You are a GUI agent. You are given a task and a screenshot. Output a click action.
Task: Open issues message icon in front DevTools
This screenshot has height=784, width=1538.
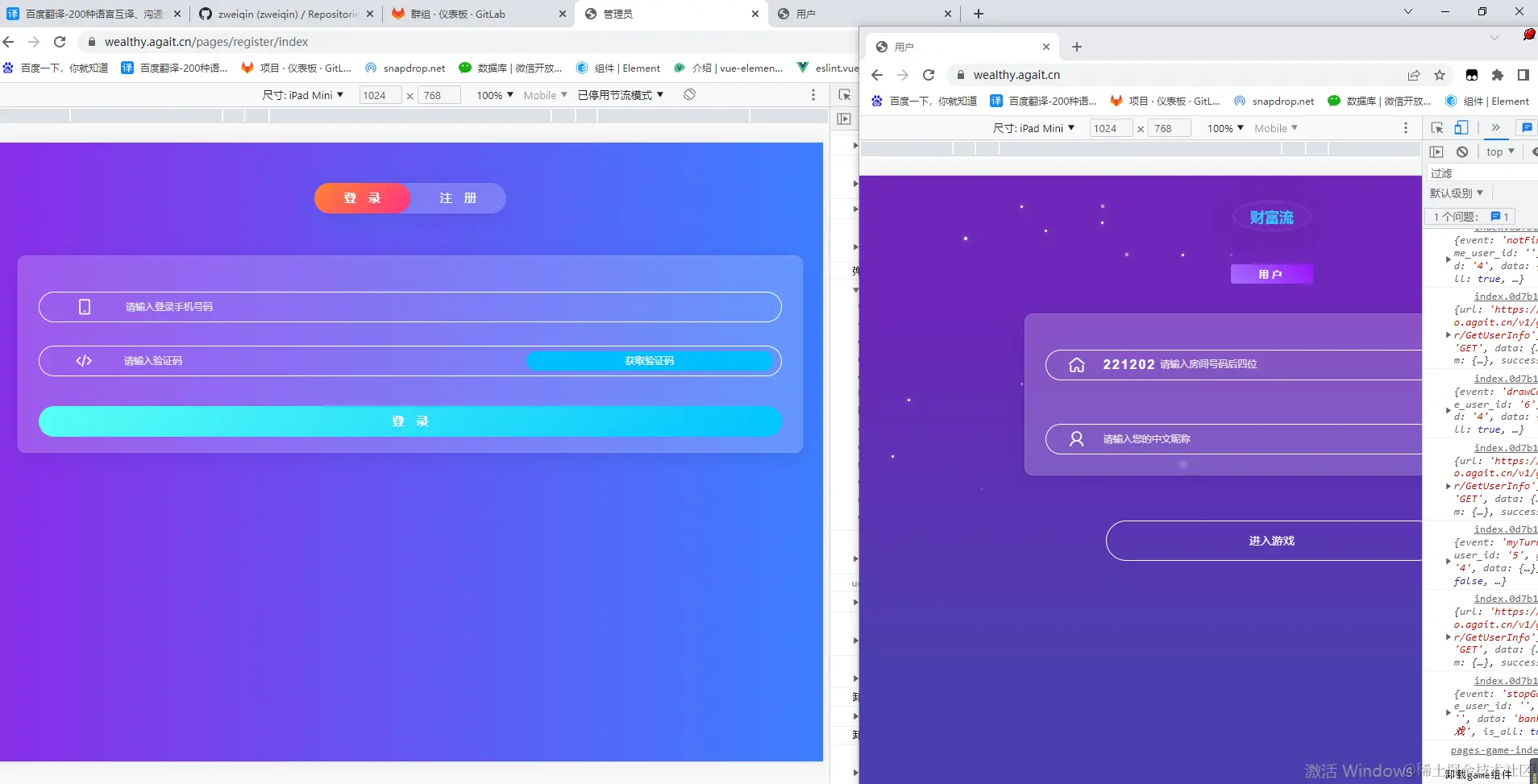click(1527, 127)
